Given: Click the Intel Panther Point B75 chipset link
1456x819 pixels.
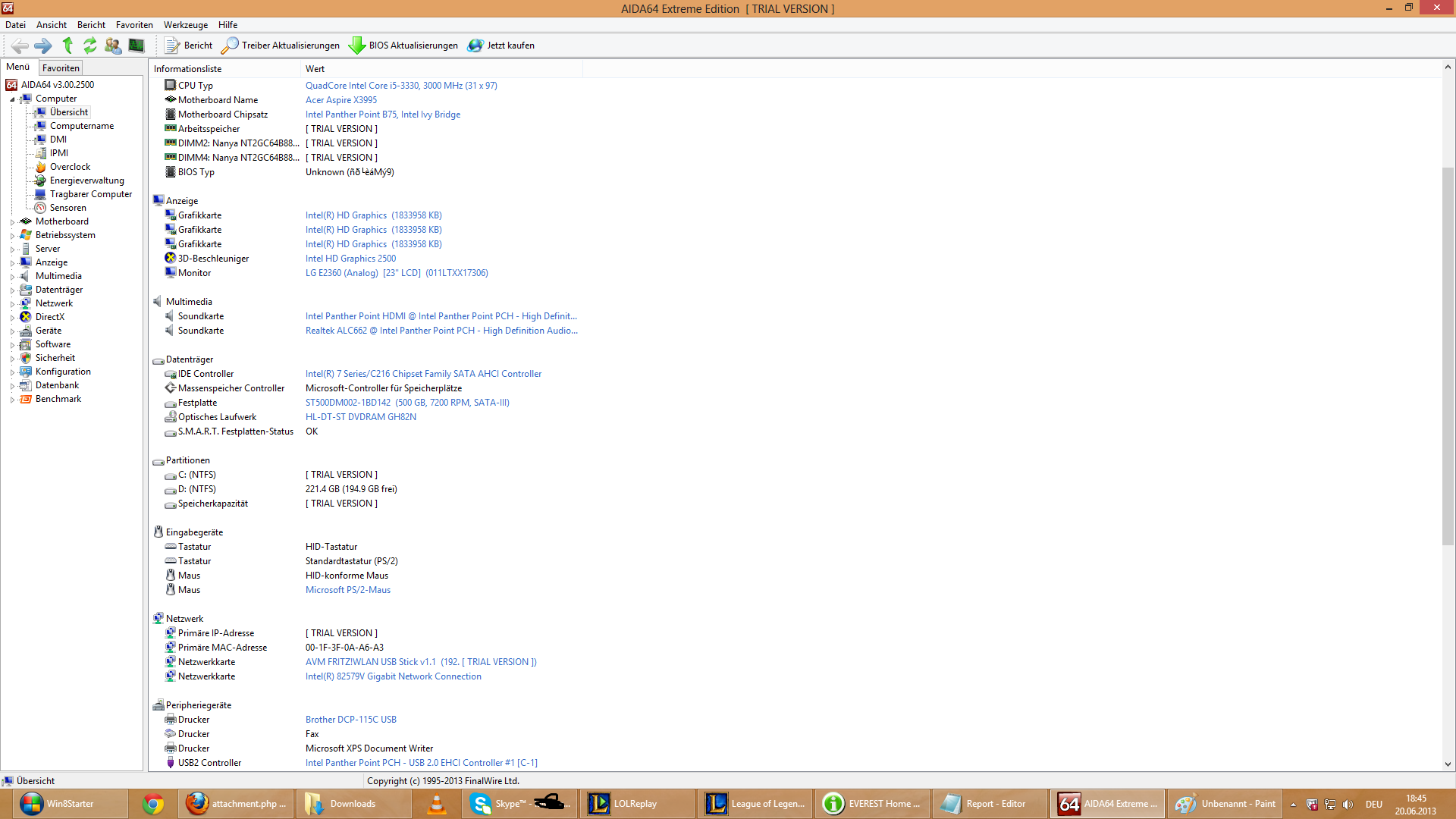Looking at the screenshot, I should click(383, 115).
